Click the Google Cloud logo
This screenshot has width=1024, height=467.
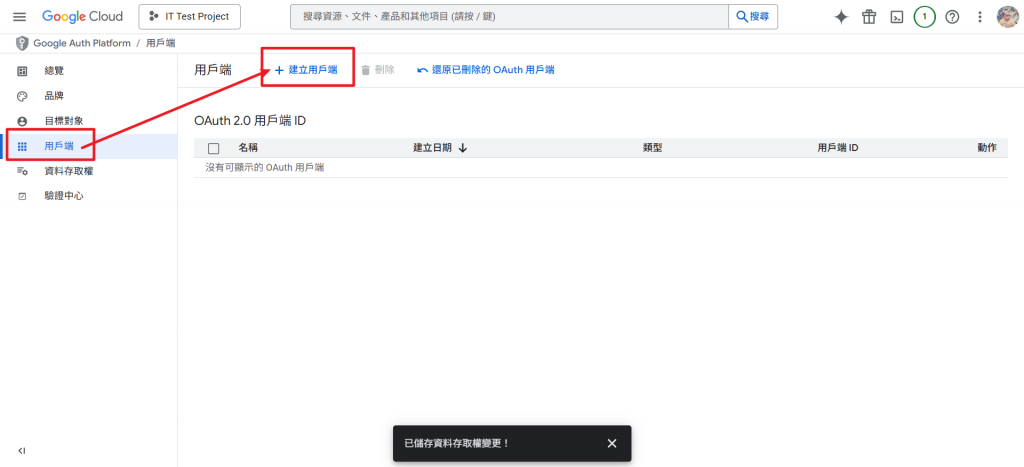point(82,17)
